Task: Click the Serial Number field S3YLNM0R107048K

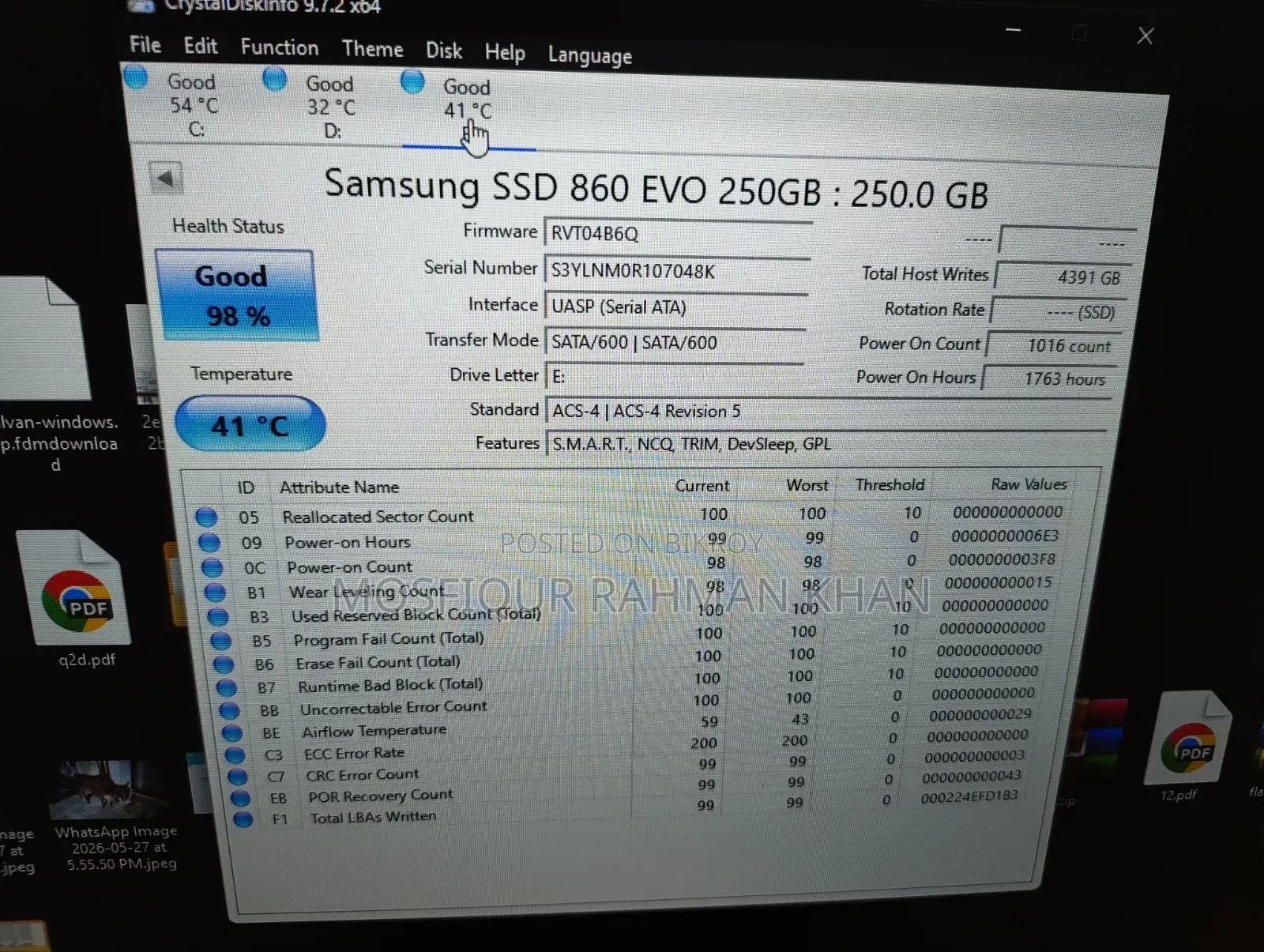Action: click(x=676, y=271)
